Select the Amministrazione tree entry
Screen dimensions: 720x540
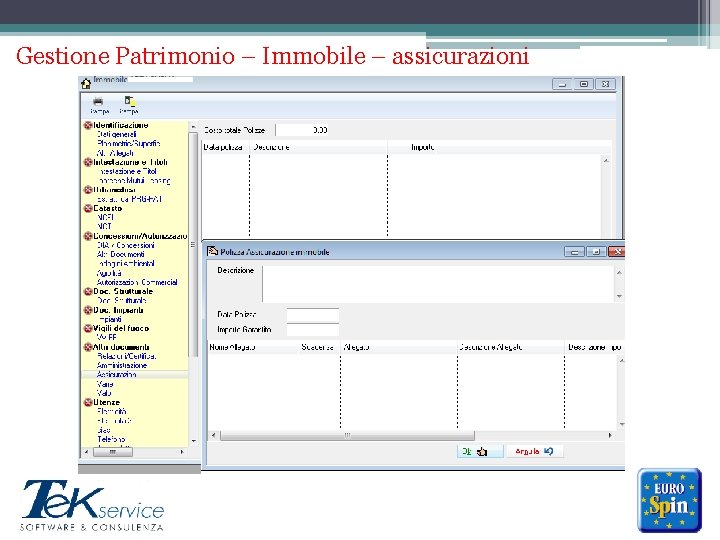122,365
